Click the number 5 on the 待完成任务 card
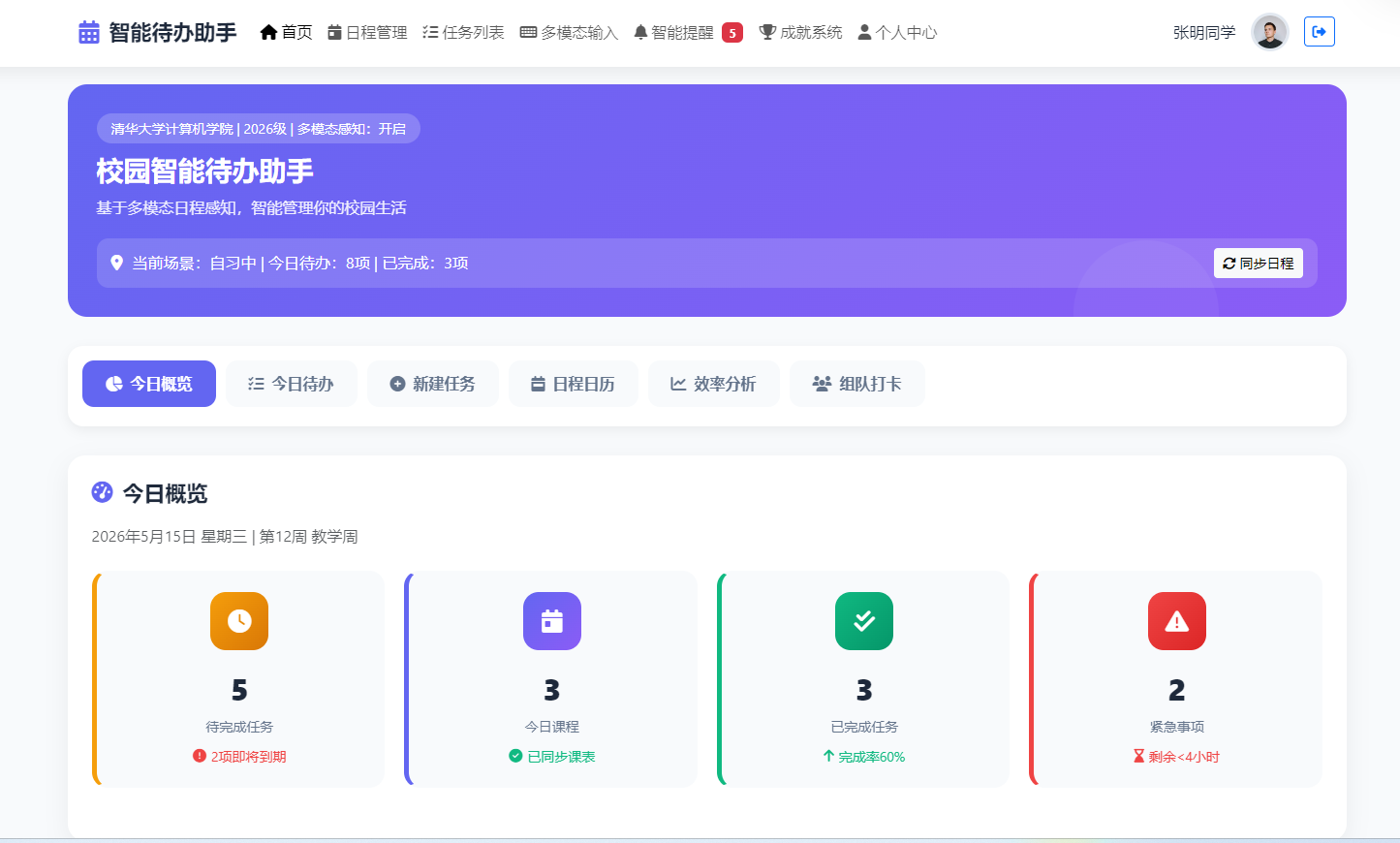1400x843 pixels. [239, 690]
